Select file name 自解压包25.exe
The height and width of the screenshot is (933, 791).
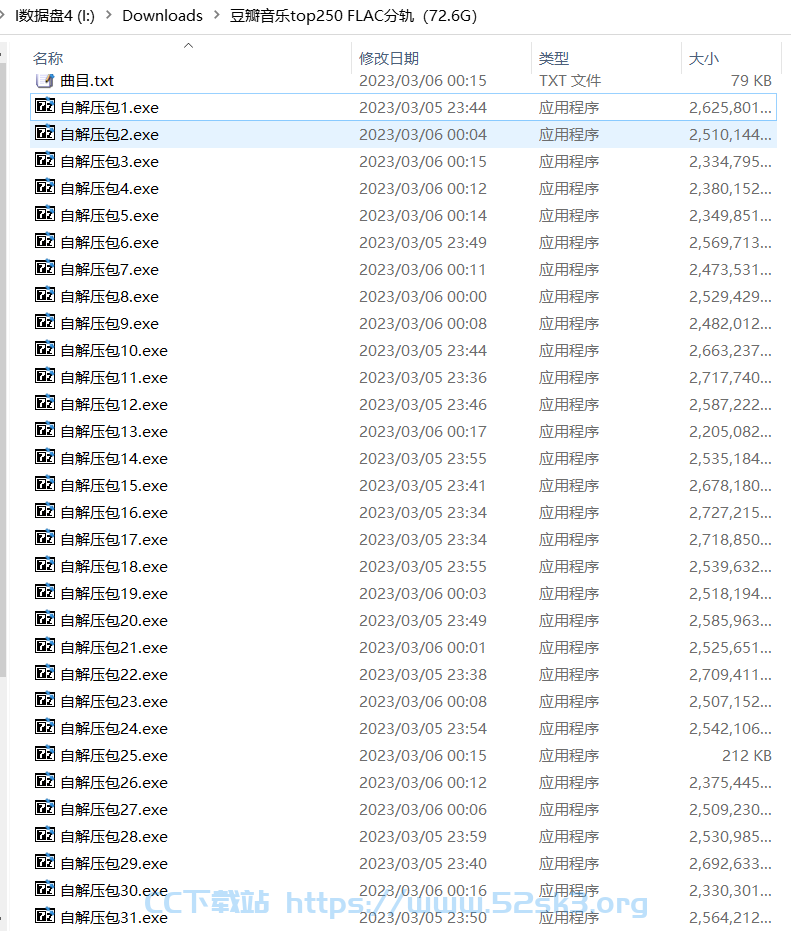click(x=114, y=755)
